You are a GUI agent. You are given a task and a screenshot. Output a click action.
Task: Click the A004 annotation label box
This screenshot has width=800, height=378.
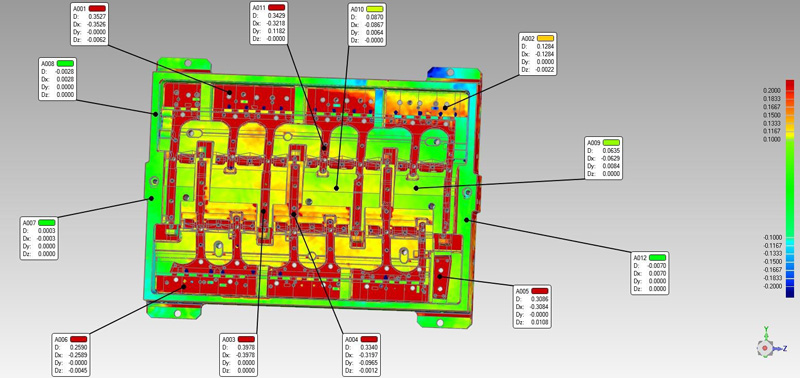[x=362, y=355]
